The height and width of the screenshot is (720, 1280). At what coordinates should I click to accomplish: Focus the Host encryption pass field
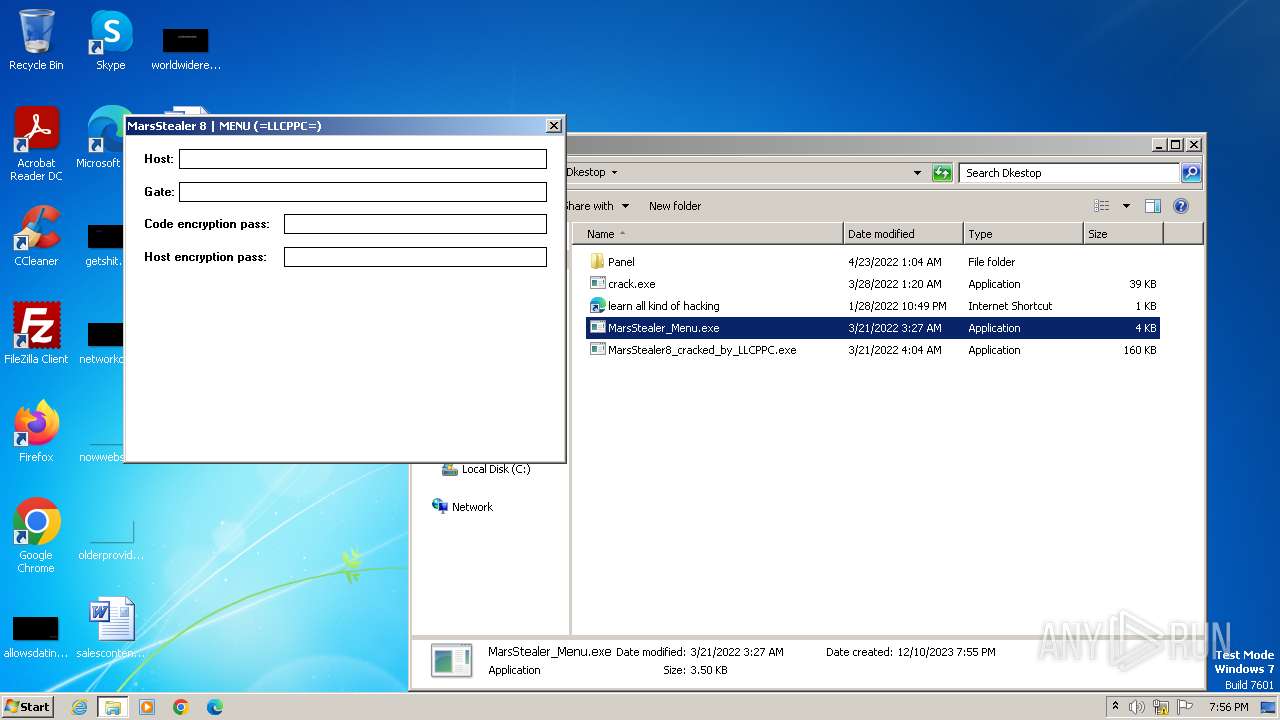pyautogui.click(x=415, y=257)
